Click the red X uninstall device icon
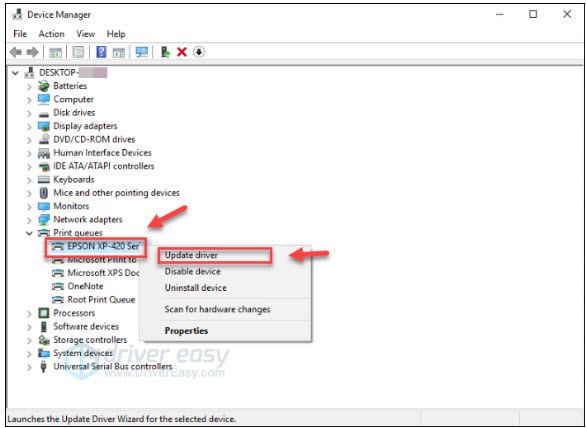 point(182,52)
